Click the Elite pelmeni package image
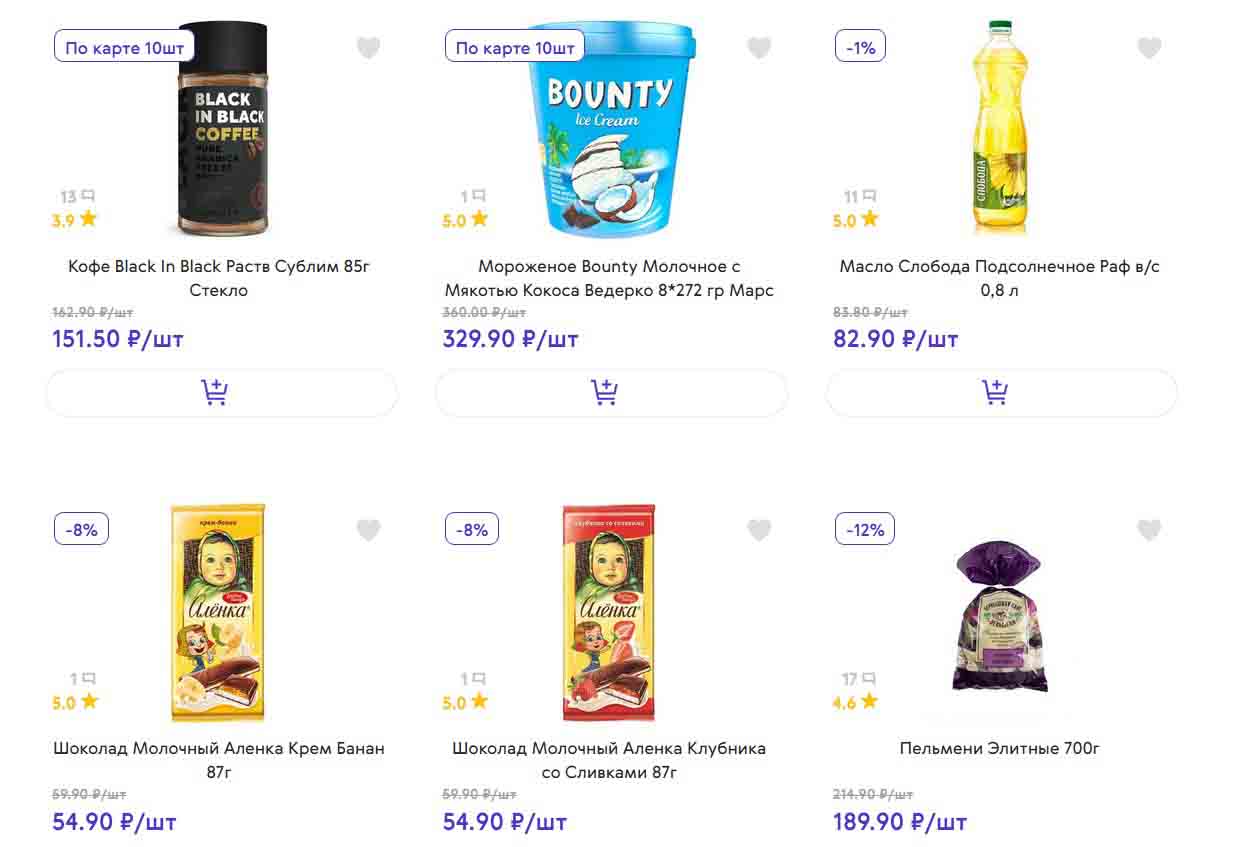This screenshot has width=1235, height=847. [999, 617]
